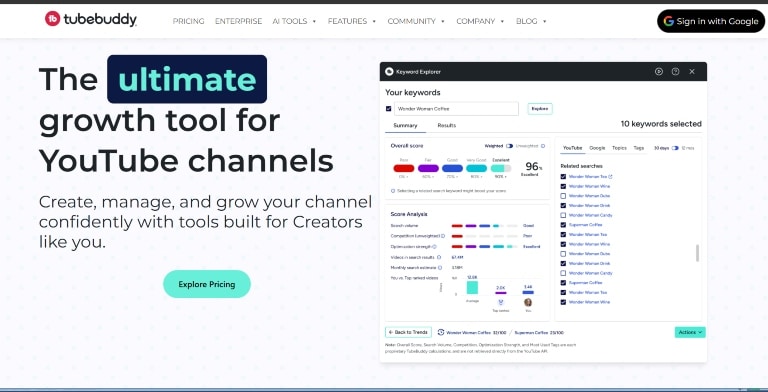Click the Google G icon in sign-in button

669,21
